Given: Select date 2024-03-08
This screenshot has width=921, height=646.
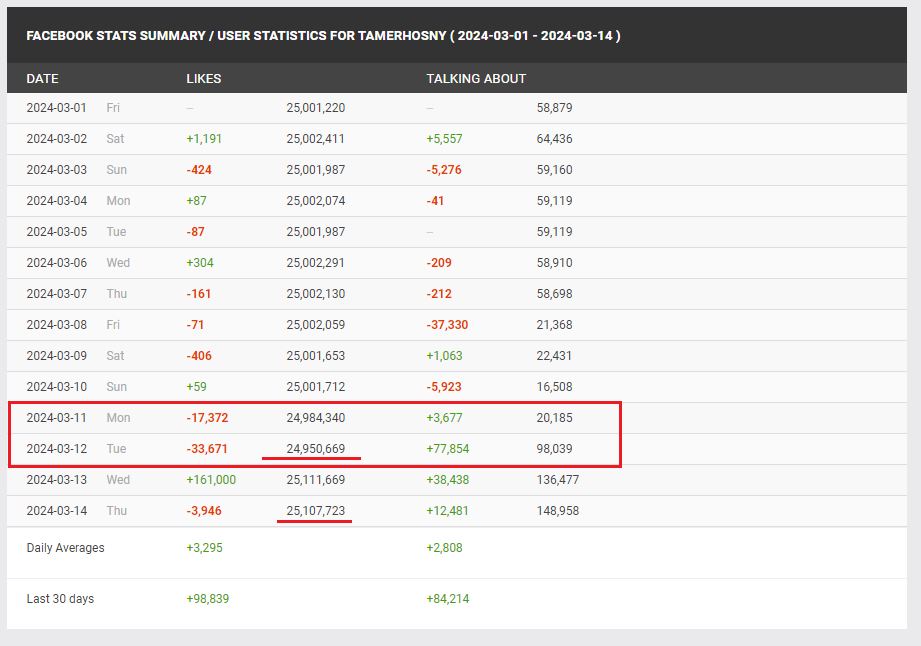Looking at the screenshot, I should (56, 325).
